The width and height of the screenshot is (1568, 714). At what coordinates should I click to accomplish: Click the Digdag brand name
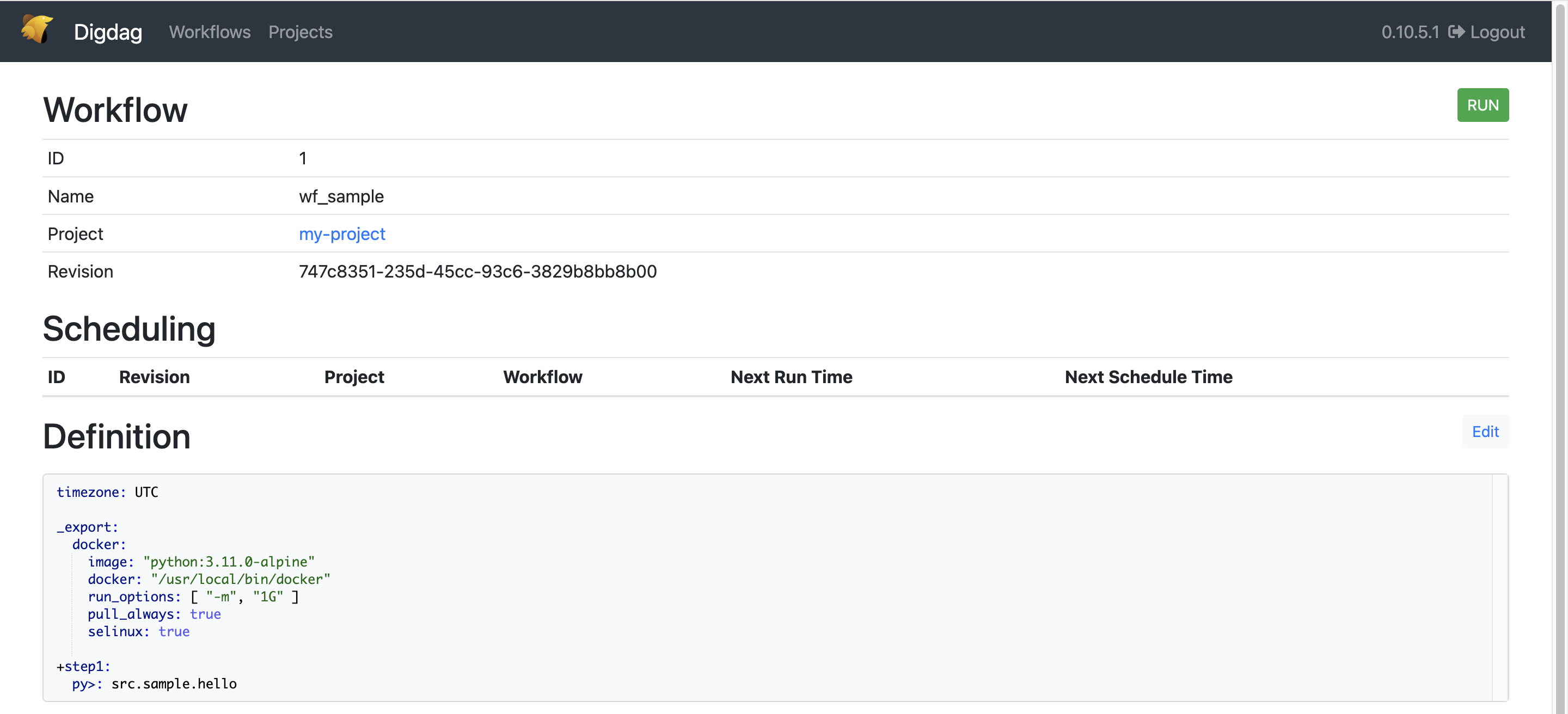click(x=108, y=32)
